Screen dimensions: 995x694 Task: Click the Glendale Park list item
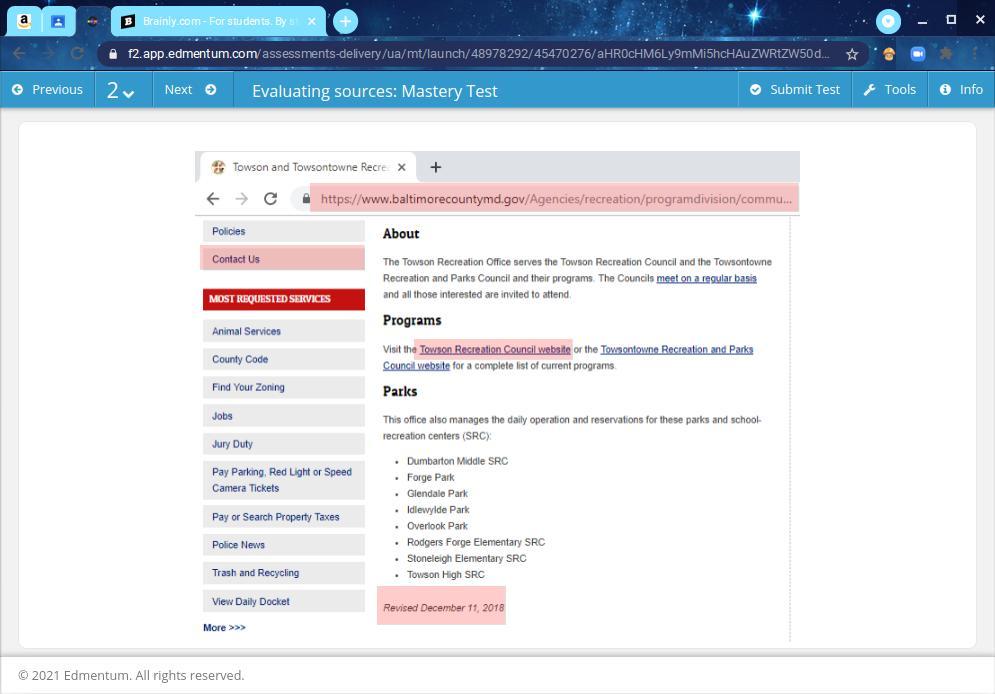click(x=437, y=494)
